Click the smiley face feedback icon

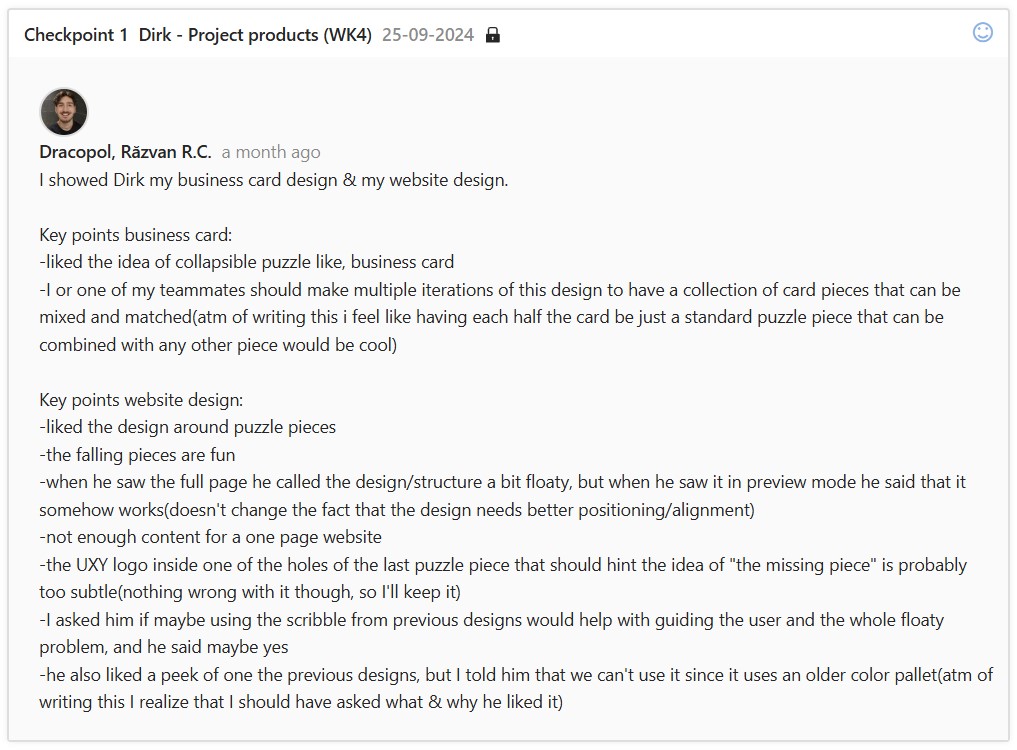pyautogui.click(x=983, y=33)
